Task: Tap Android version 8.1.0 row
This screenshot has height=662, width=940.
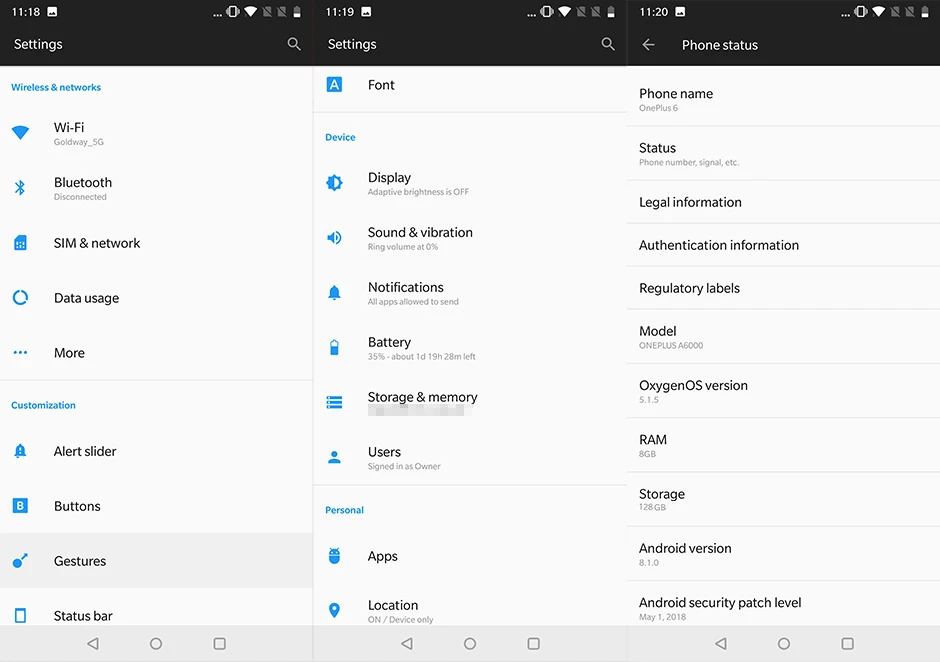Action: tap(784, 553)
